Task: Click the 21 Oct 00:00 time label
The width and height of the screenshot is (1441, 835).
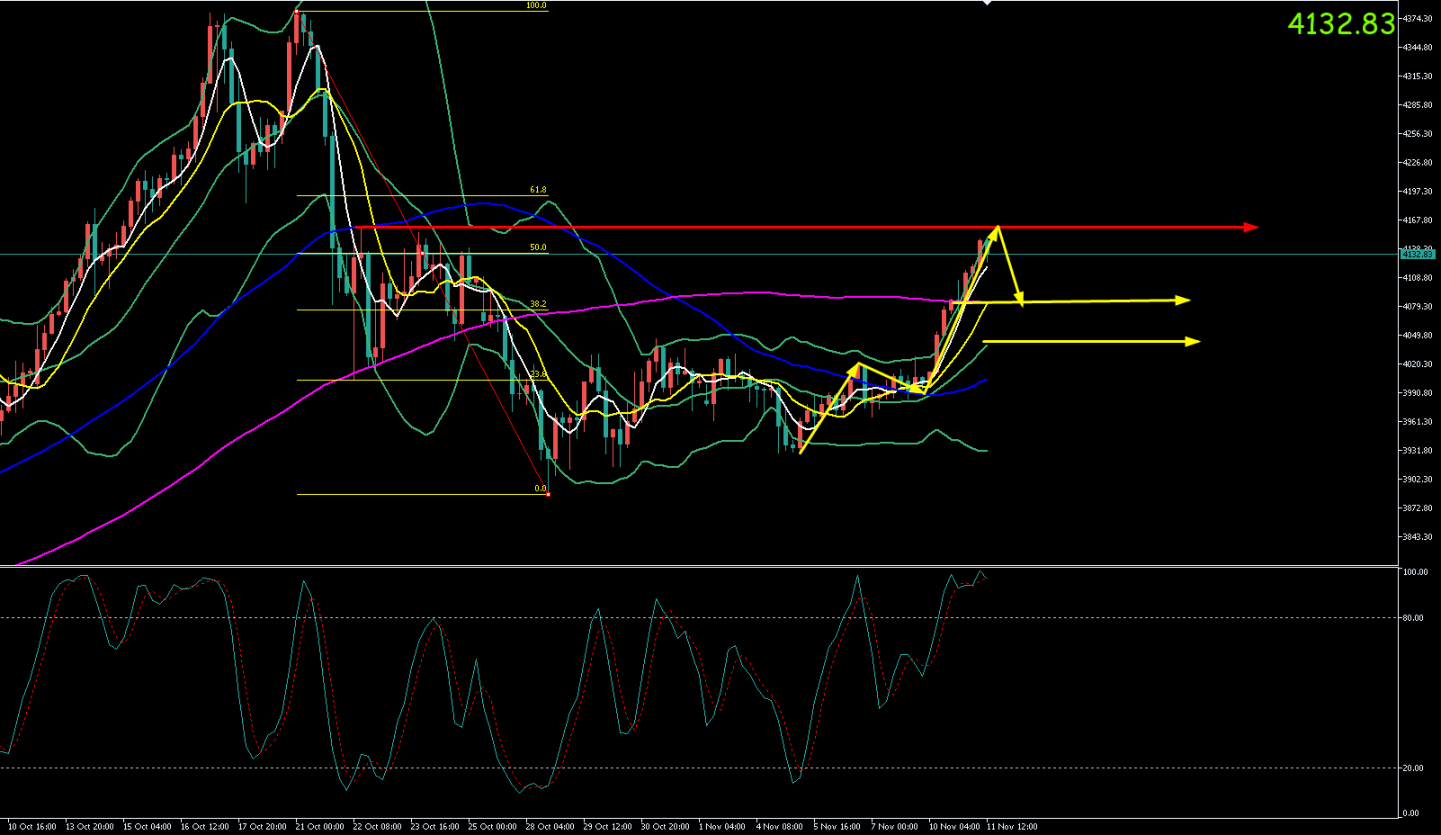Action: point(320,827)
